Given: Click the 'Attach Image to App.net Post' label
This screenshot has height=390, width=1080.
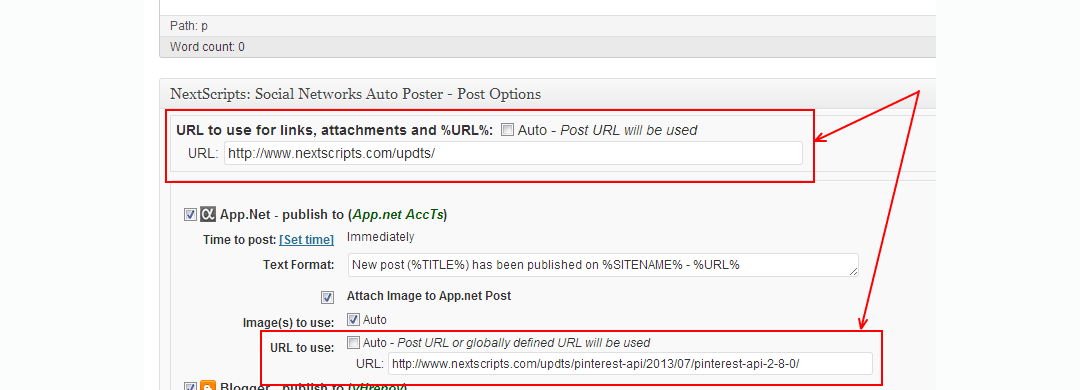Looking at the screenshot, I should point(429,296).
